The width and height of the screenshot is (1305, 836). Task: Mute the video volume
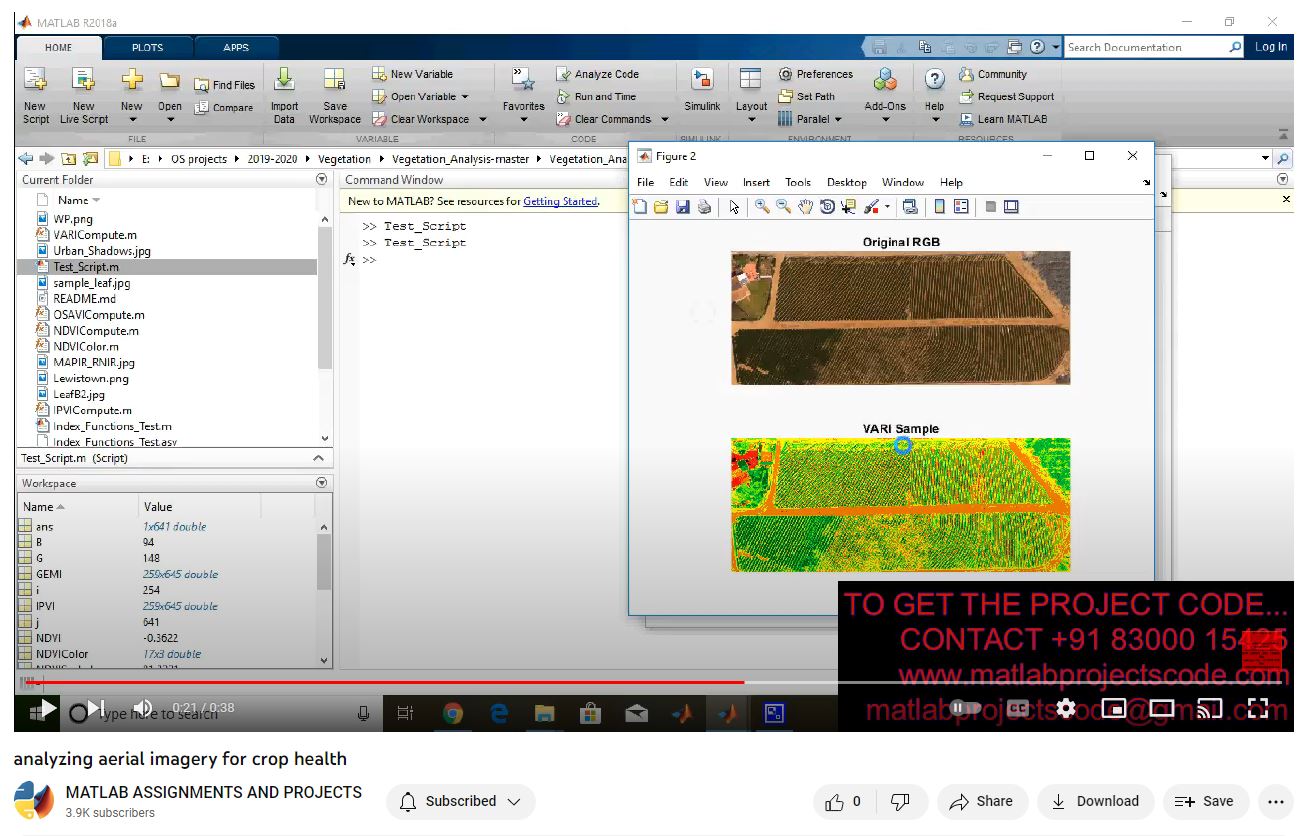coord(143,708)
